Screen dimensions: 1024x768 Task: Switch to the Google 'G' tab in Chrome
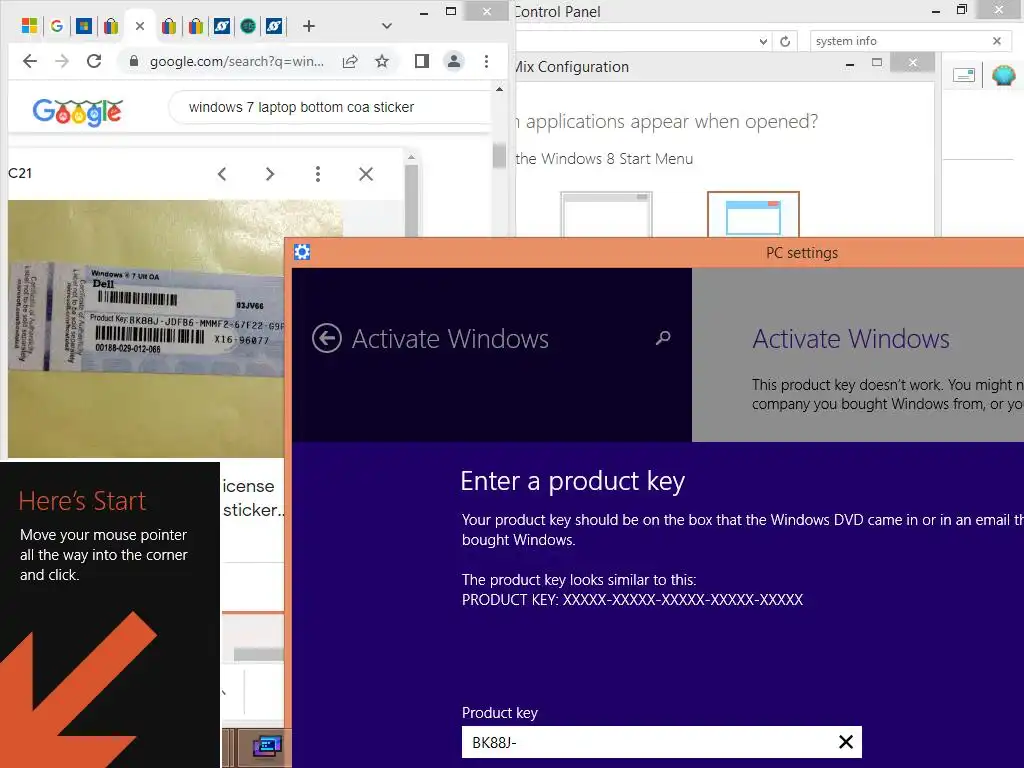[57, 26]
